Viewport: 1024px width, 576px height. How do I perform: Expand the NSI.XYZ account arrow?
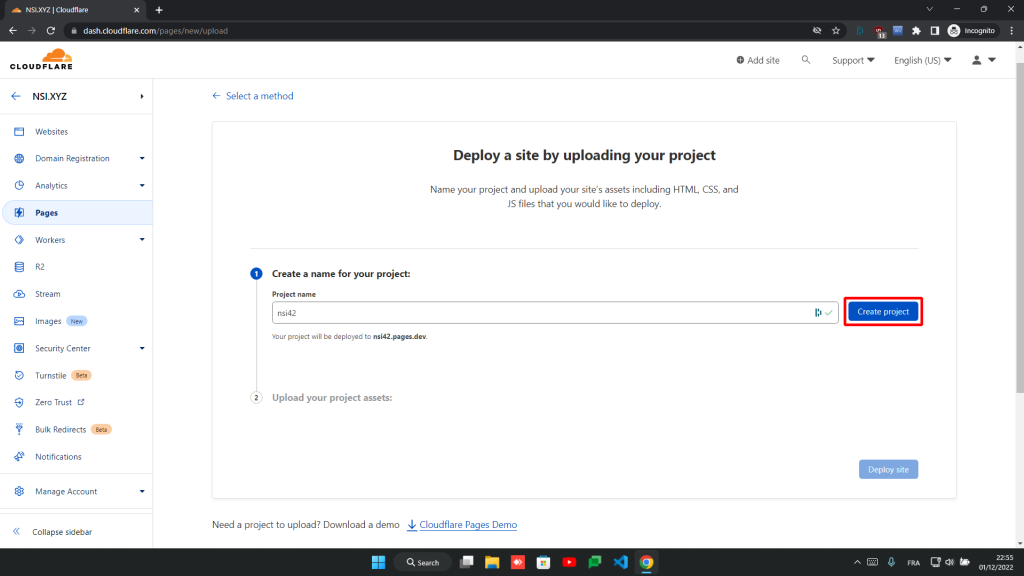pos(142,97)
